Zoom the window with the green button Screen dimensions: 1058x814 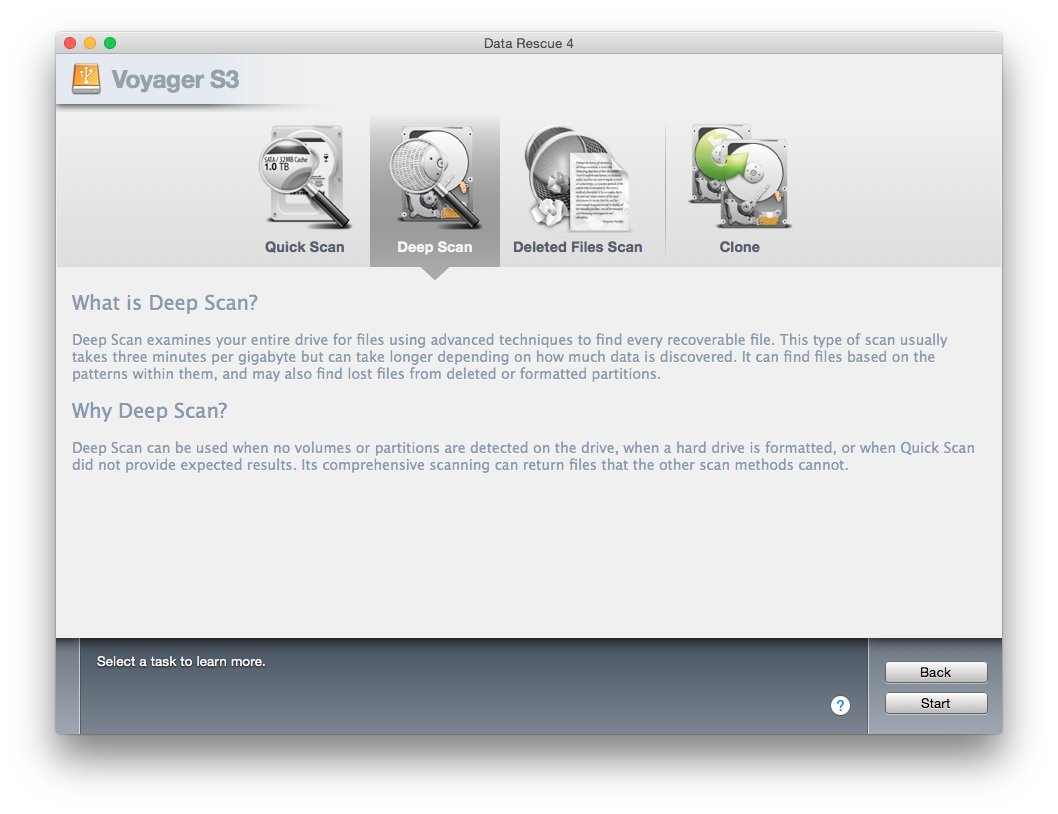tap(110, 43)
